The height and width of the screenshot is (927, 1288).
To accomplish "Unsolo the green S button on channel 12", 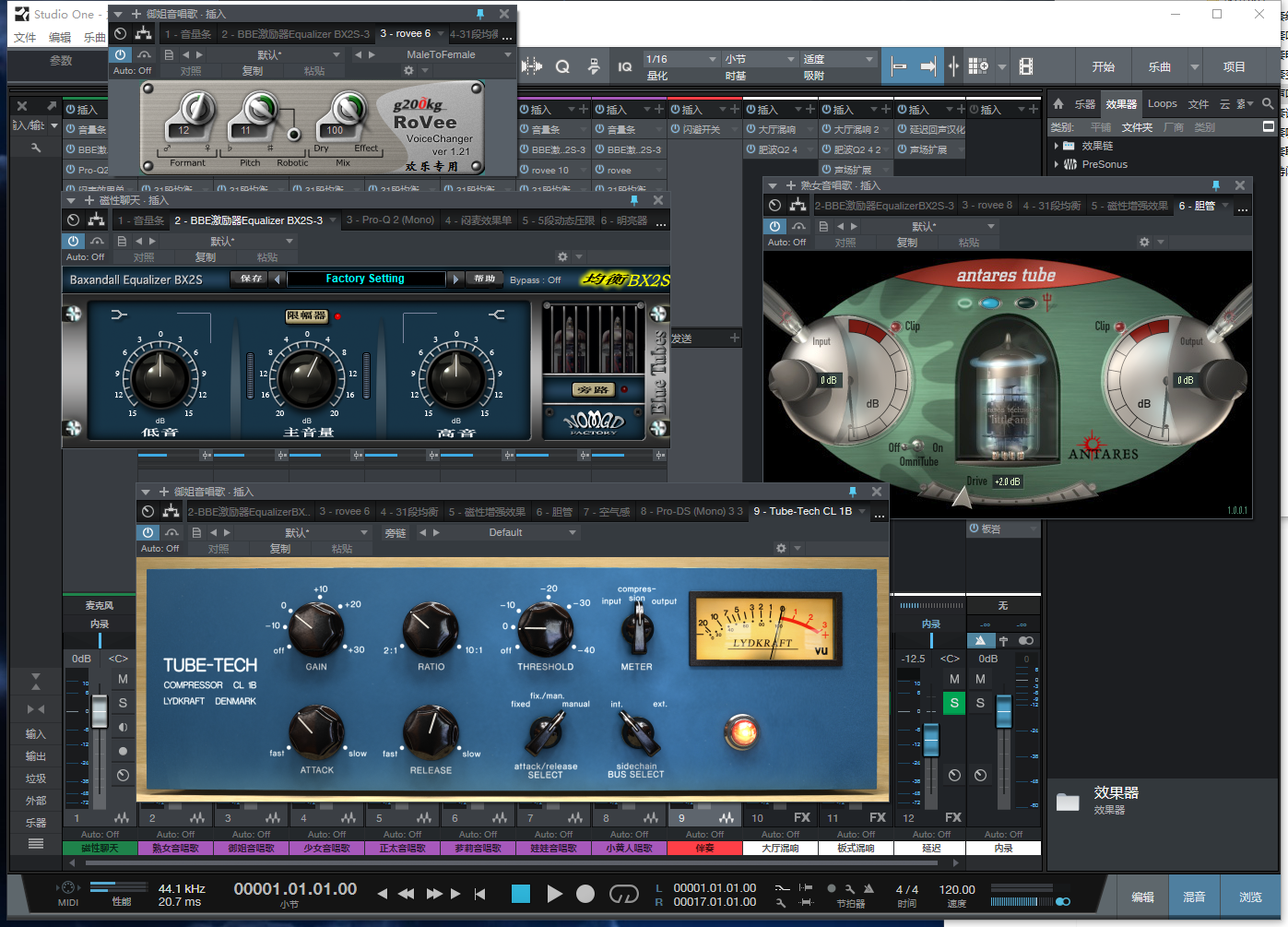I will point(954,703).
